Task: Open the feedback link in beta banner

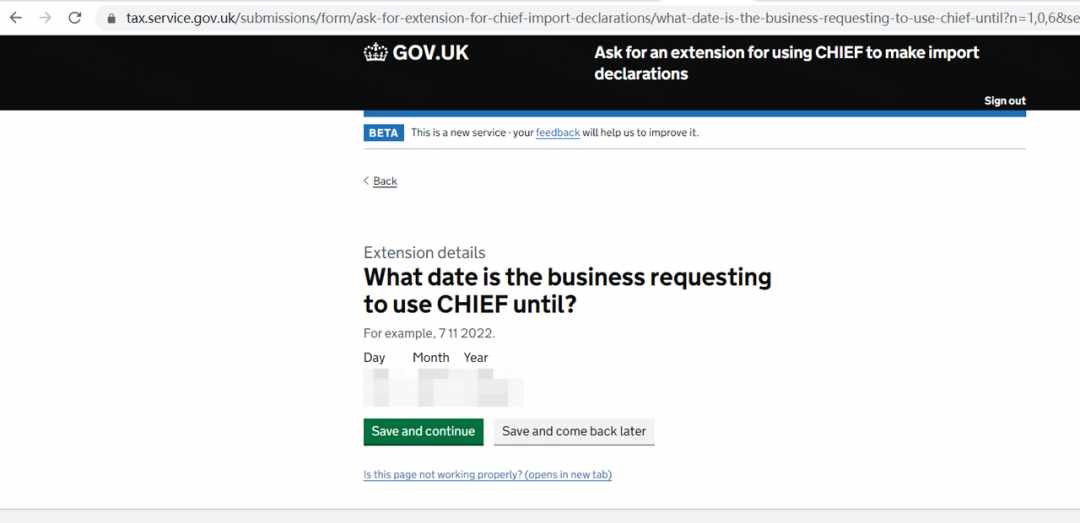Action: pos(558,132)
